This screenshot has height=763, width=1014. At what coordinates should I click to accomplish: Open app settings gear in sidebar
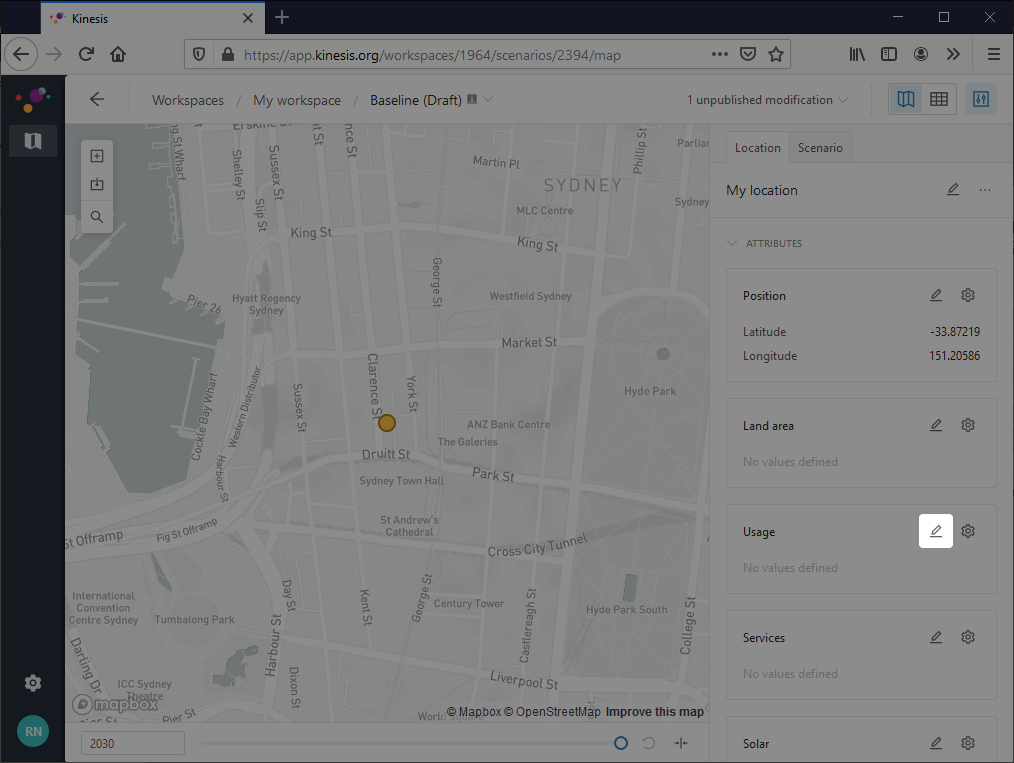(x=33, y=683)
